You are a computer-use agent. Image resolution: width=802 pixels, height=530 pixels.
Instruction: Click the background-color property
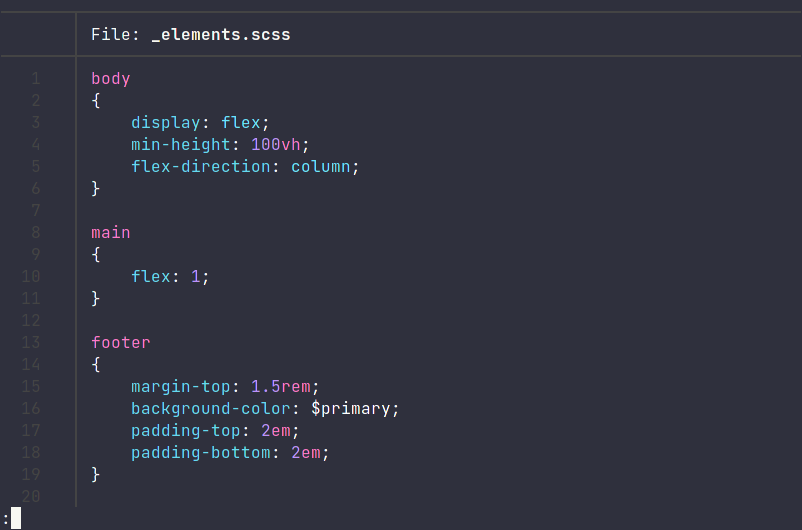(210, 409)
